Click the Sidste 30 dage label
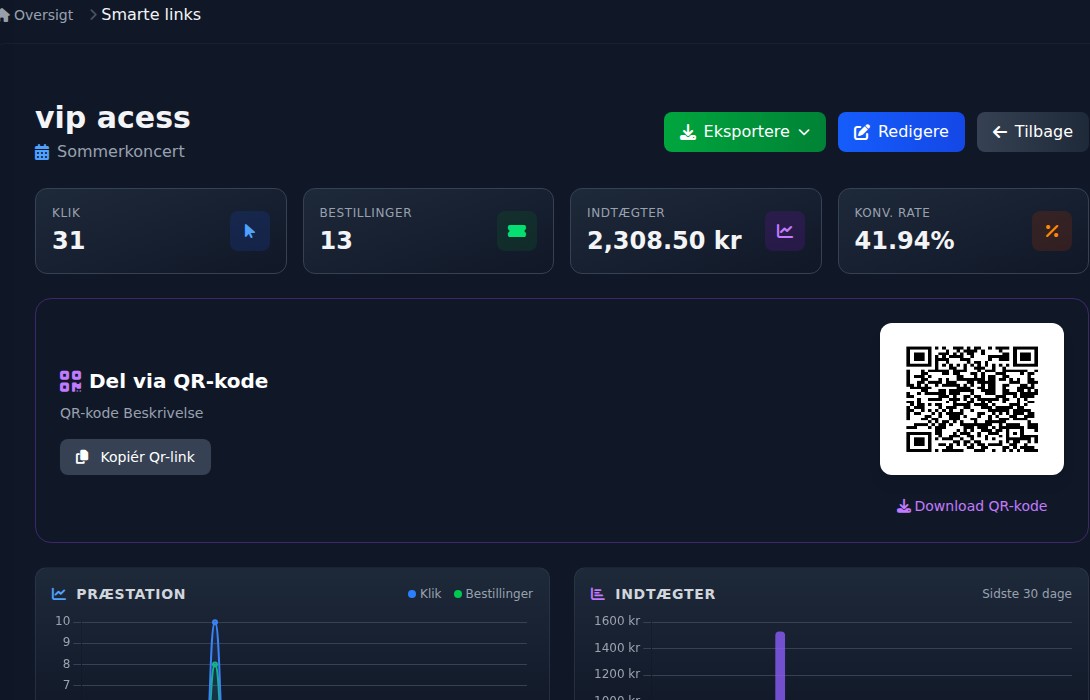 (1027, 594)
